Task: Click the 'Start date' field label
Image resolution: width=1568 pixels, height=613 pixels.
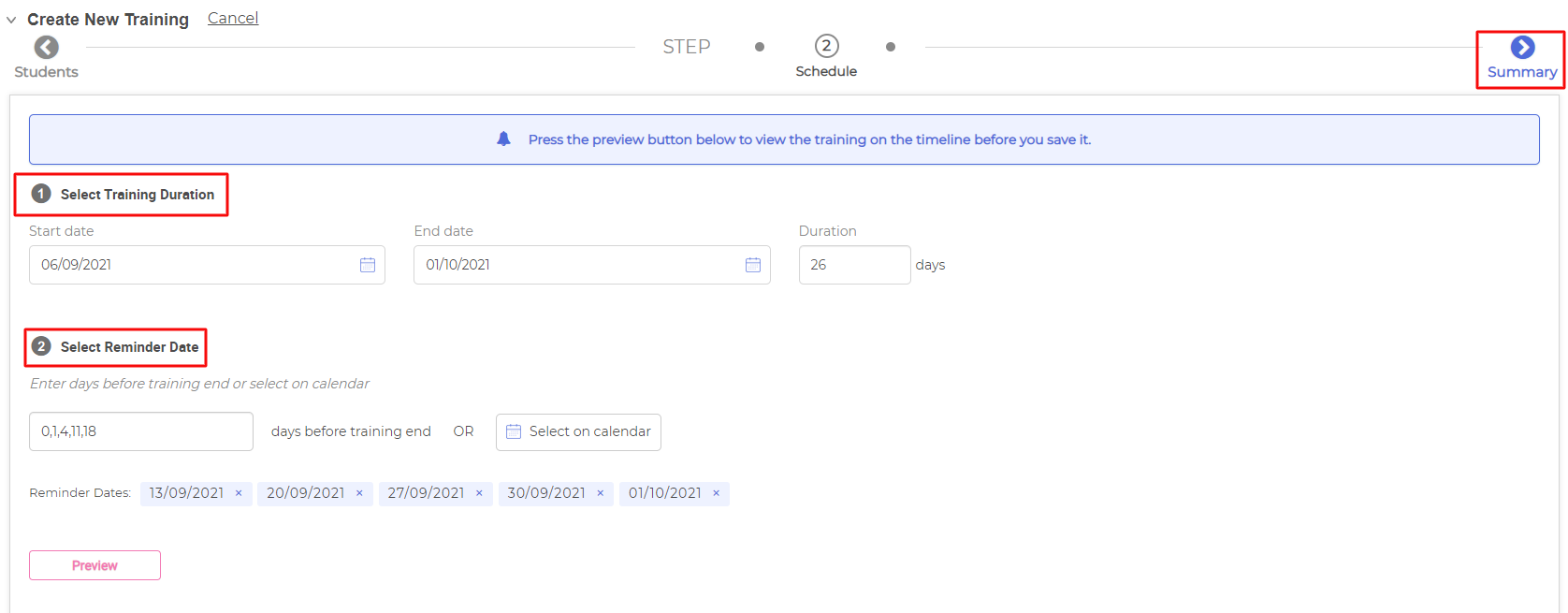Action: (x=61, y=231)
